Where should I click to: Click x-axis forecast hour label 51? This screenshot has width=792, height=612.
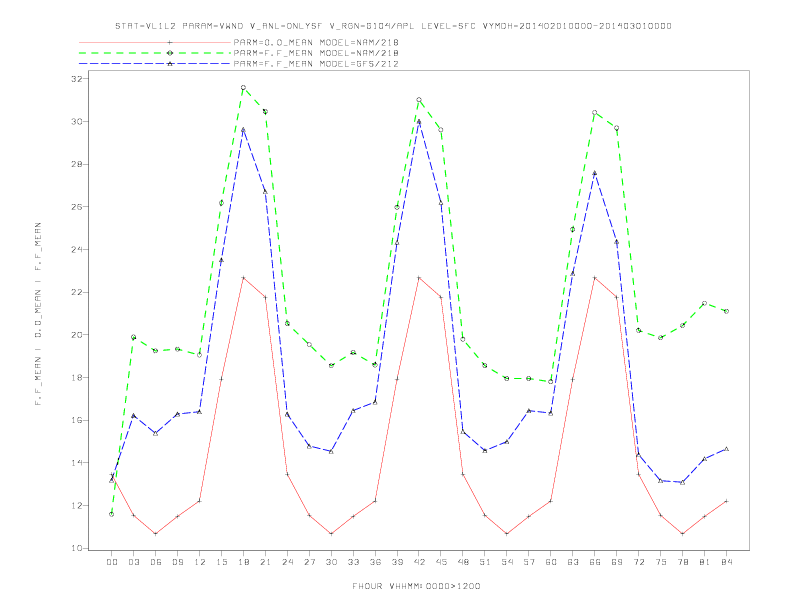[485, 562]
